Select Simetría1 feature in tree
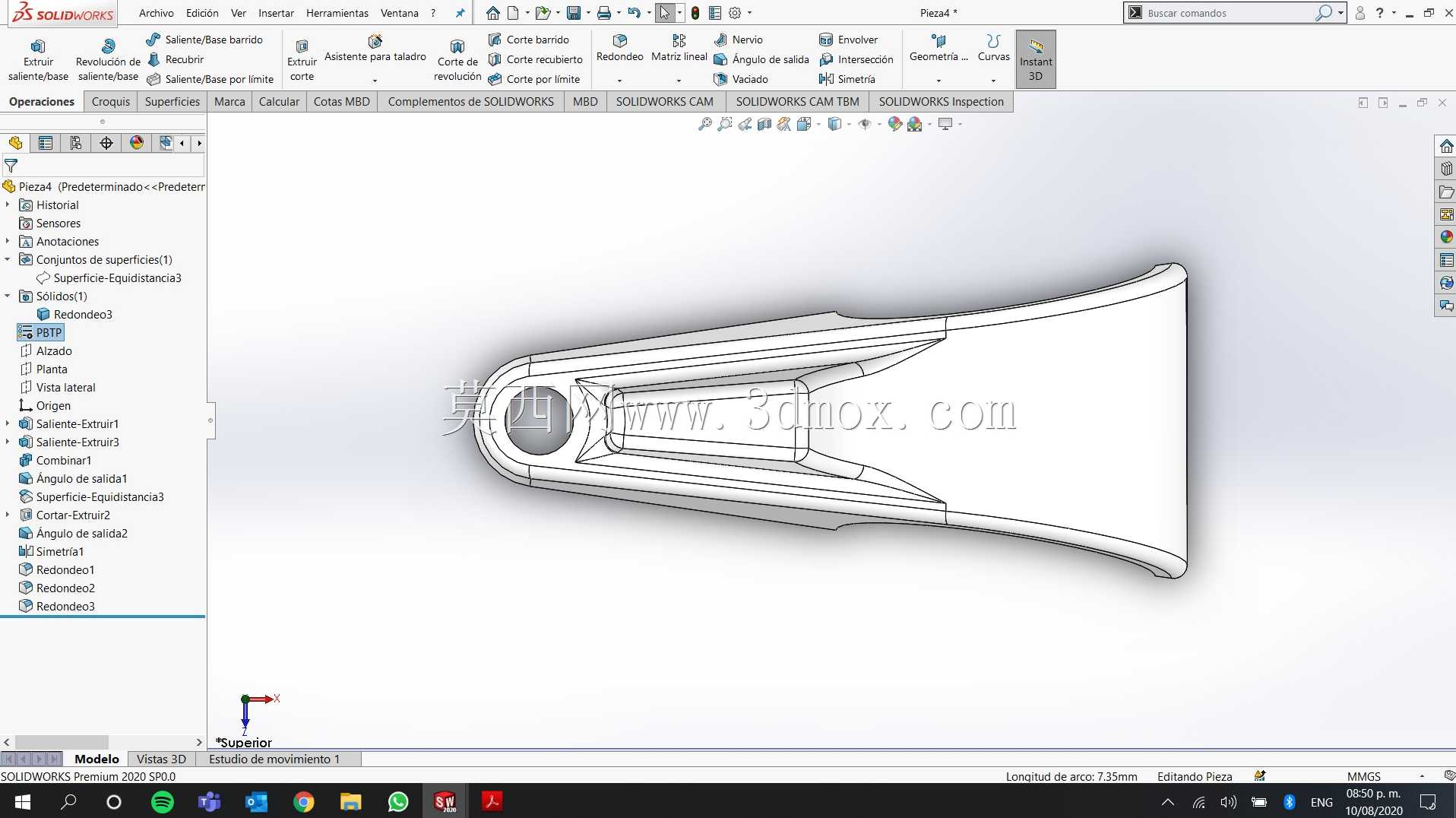 [x=51, y=551]
